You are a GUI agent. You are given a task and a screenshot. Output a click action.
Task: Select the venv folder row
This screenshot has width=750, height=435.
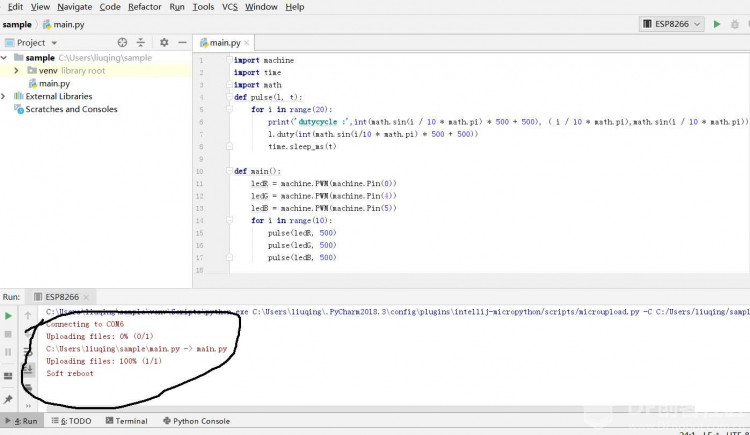click(x=96, y=70)
